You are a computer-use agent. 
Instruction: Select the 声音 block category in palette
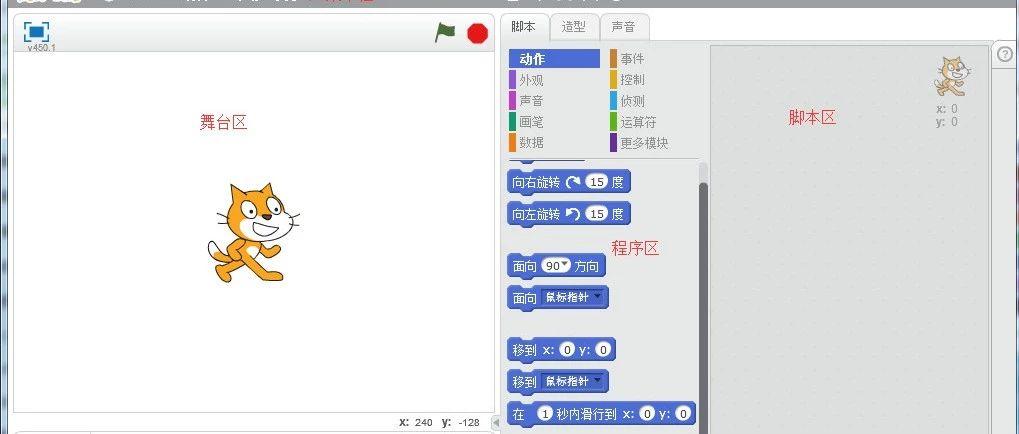531,101
